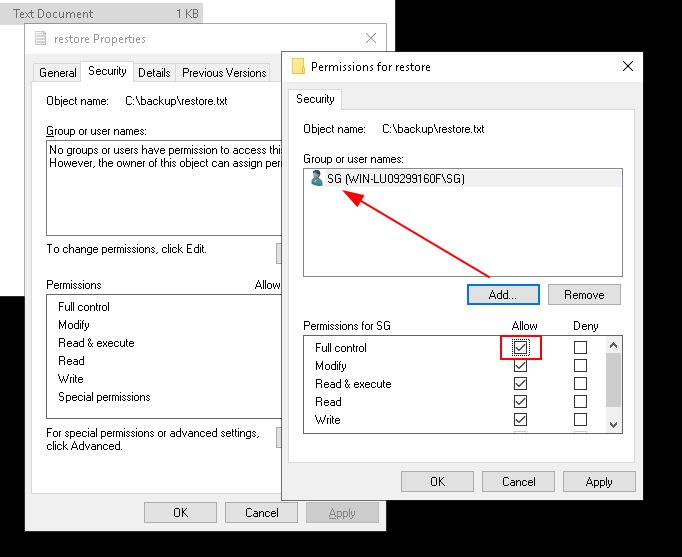Toggle Allow checkbox for Read permission
The image size is (682, 557).
(x=520, y=402)
